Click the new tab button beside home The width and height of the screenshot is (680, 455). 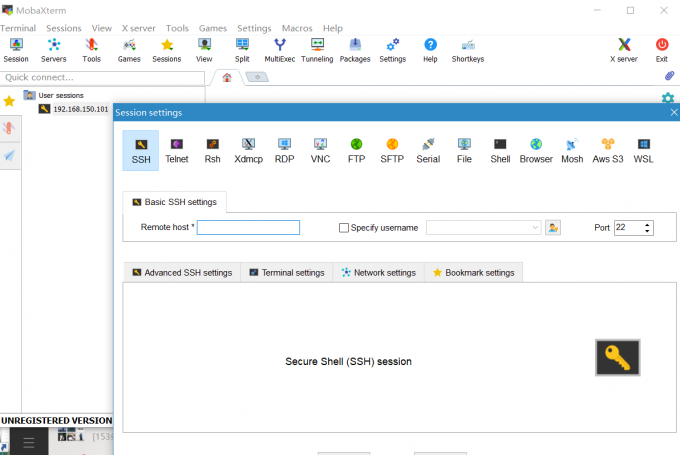(x=257, y=77)
